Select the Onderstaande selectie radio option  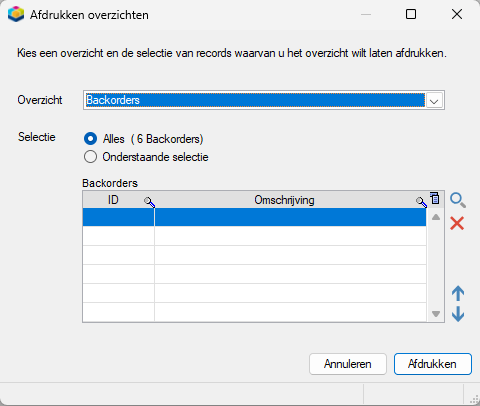91,157
